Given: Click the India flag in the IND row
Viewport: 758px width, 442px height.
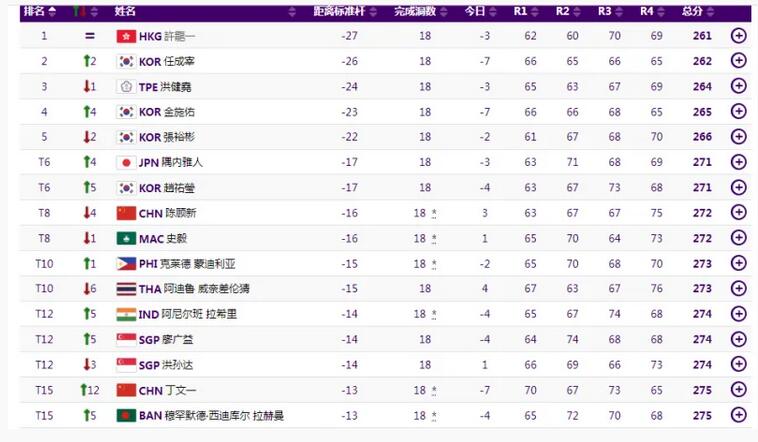Looking at the screenshot, I should tap(126, 314).
